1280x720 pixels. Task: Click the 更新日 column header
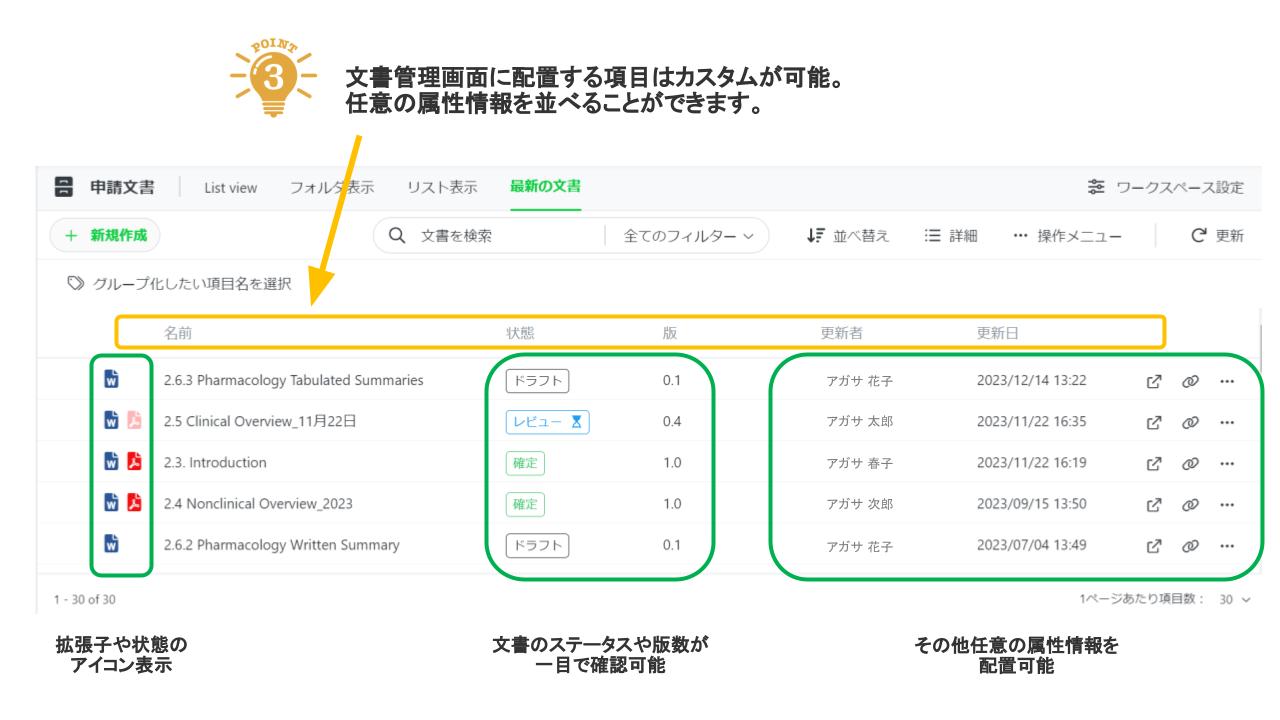pyautogui.click(x=999, y=332)
